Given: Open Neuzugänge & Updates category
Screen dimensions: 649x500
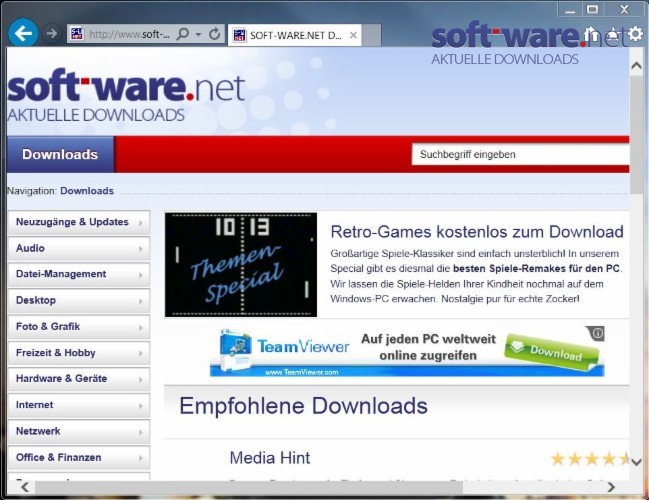Looking at the screenshot, I should [79, 222].
